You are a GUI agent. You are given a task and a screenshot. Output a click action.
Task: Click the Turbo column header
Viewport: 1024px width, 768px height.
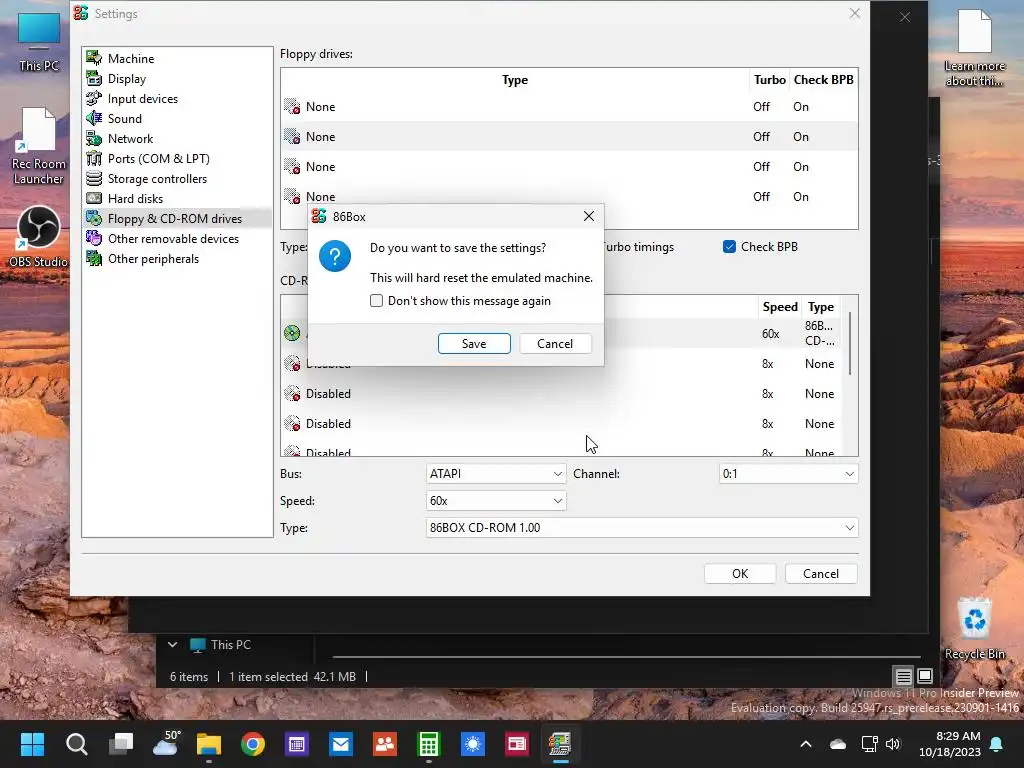(769, 80)
